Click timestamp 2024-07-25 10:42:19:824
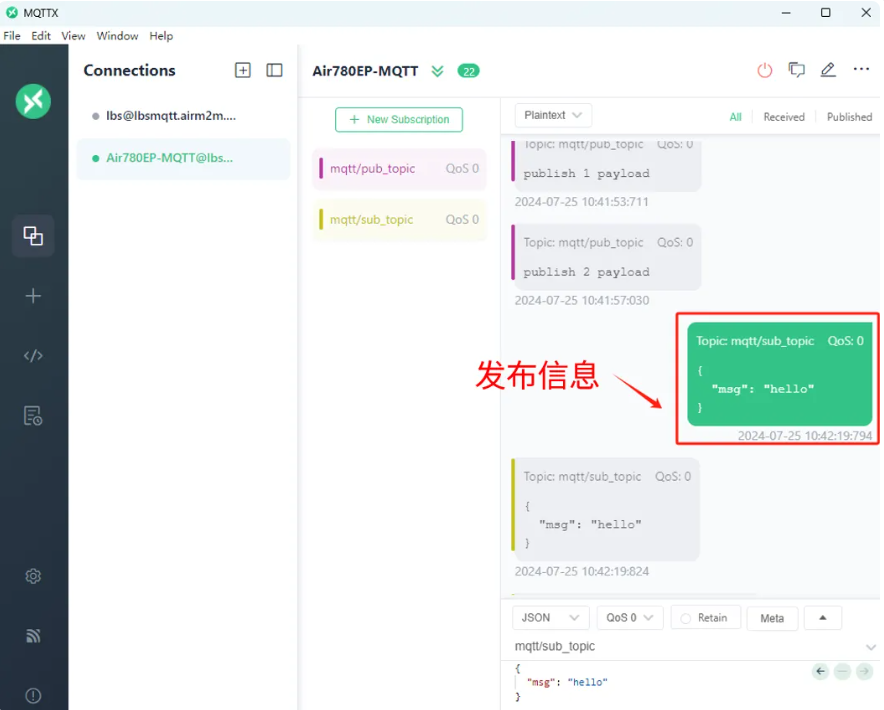Image resolution: width=884 pixels, height=710 pixels. 582,572
